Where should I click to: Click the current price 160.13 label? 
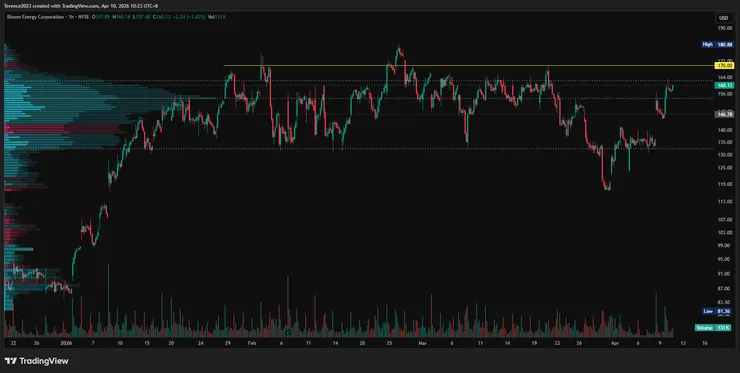click(723, 86)
